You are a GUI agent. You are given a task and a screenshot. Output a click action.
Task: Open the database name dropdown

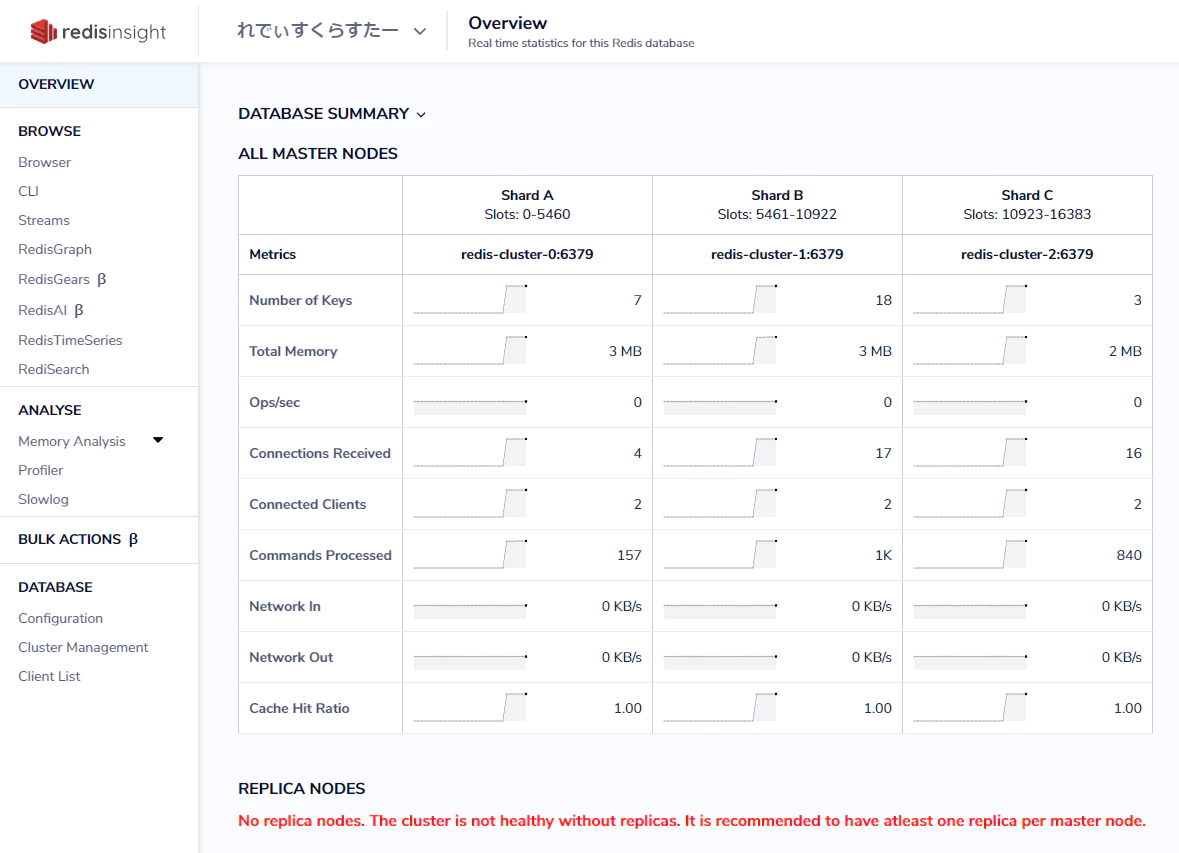331,31
